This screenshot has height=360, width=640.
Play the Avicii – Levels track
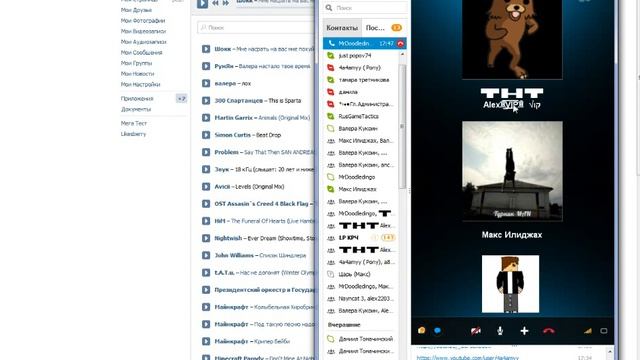[x=206, y=187]
